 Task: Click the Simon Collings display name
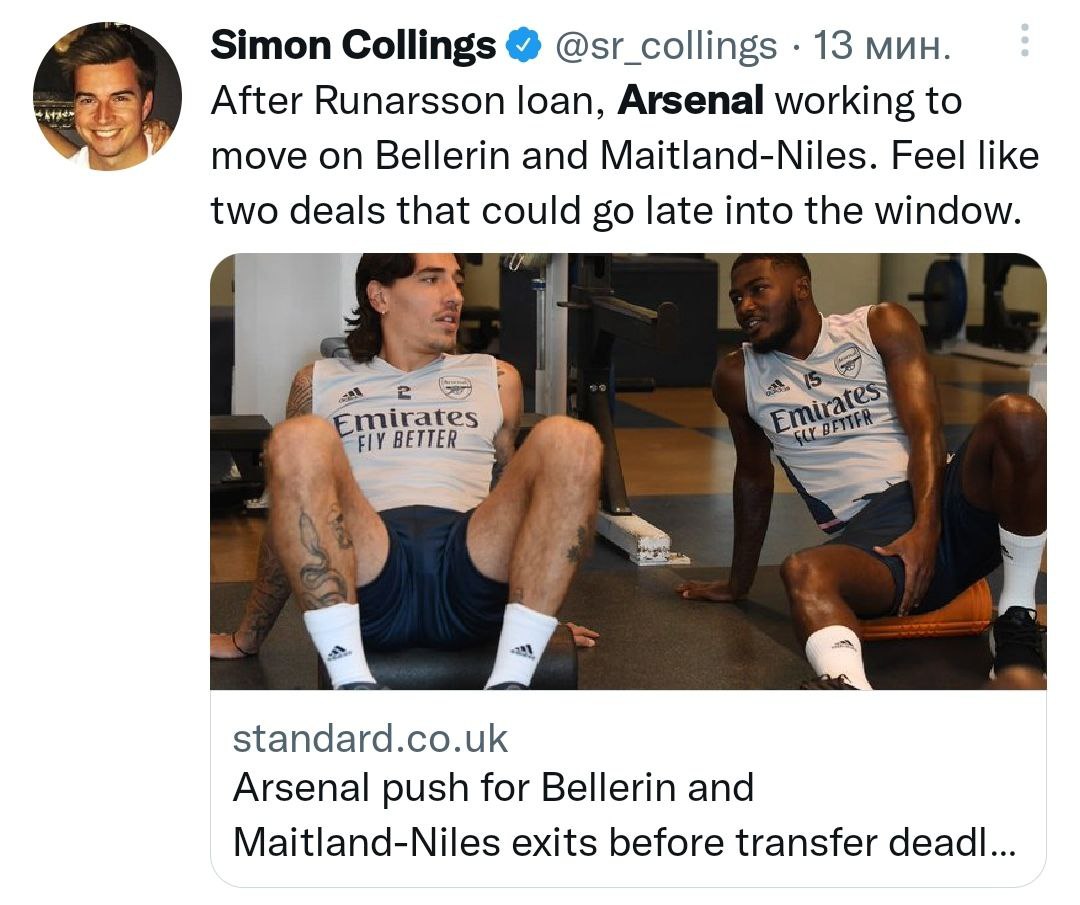353,45
